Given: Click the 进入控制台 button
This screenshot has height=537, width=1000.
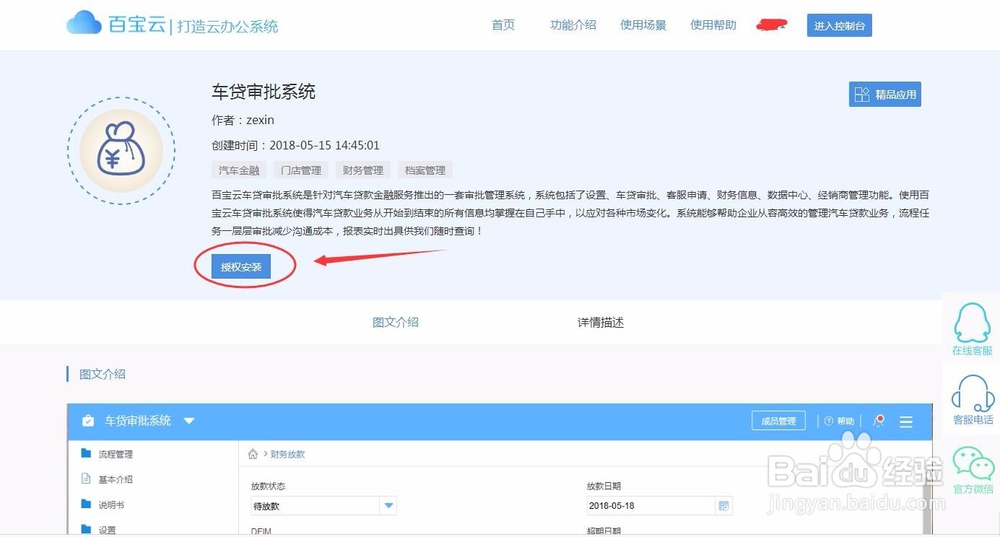Looking at the screenshot, I should (x=839, y=26).
